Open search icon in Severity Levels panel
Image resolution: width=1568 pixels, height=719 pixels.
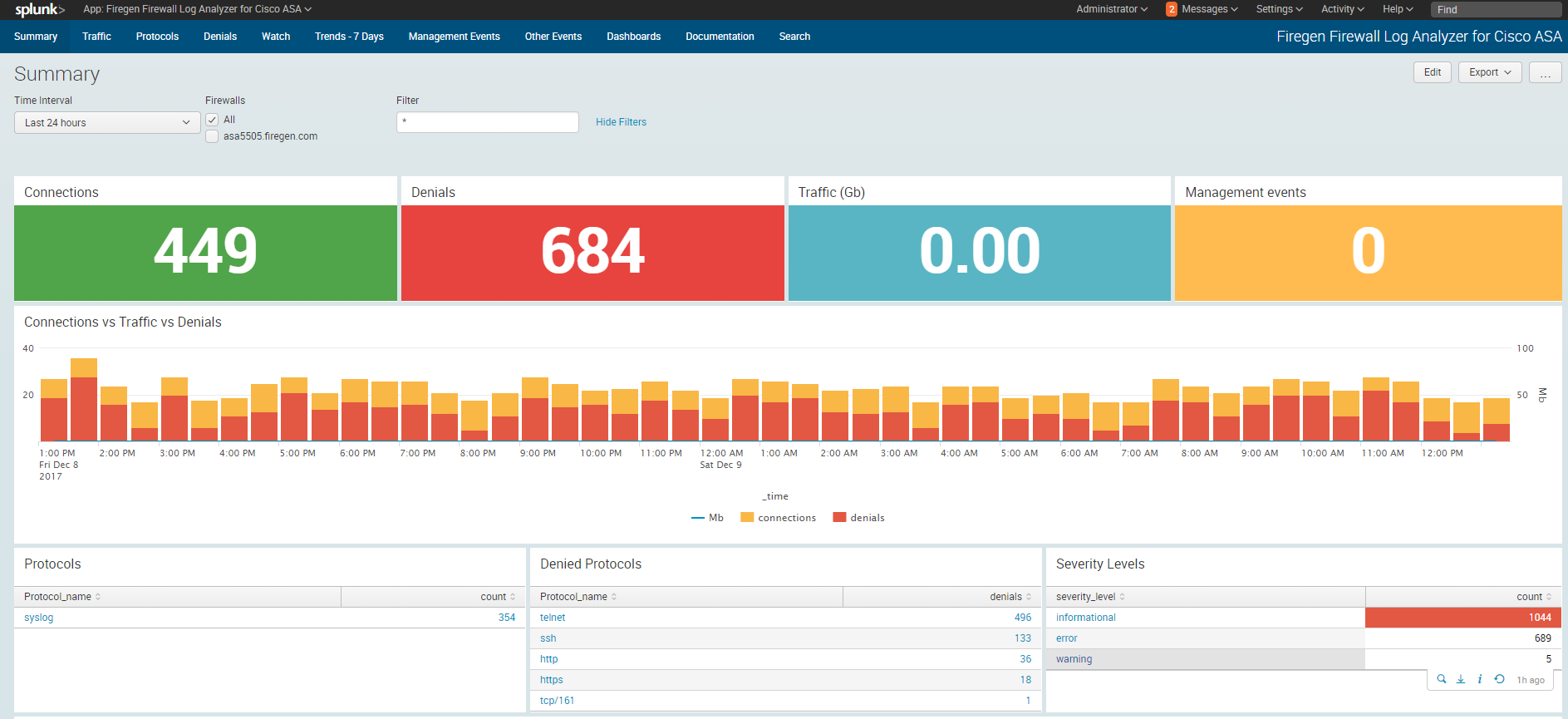(x=1442, y=679)
